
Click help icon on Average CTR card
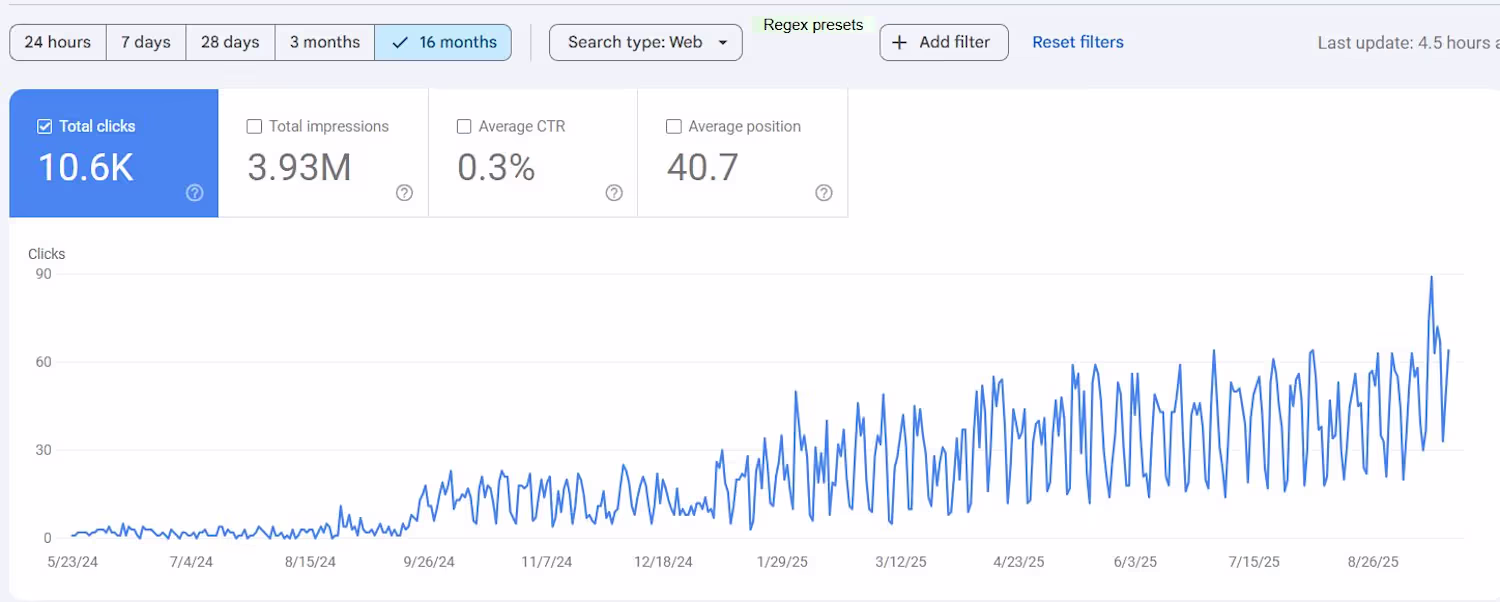pyautogui.click(x=614, y=193)
